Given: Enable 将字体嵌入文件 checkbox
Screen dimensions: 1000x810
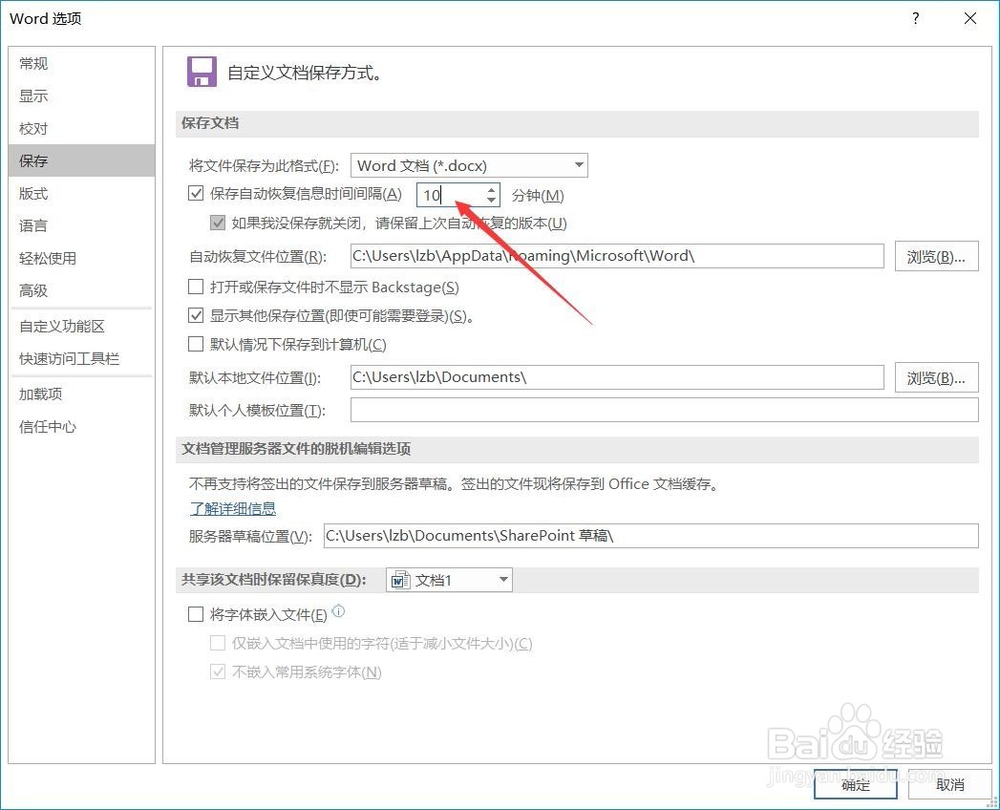Looking at the screenshot, I should (x=196, y=614).
